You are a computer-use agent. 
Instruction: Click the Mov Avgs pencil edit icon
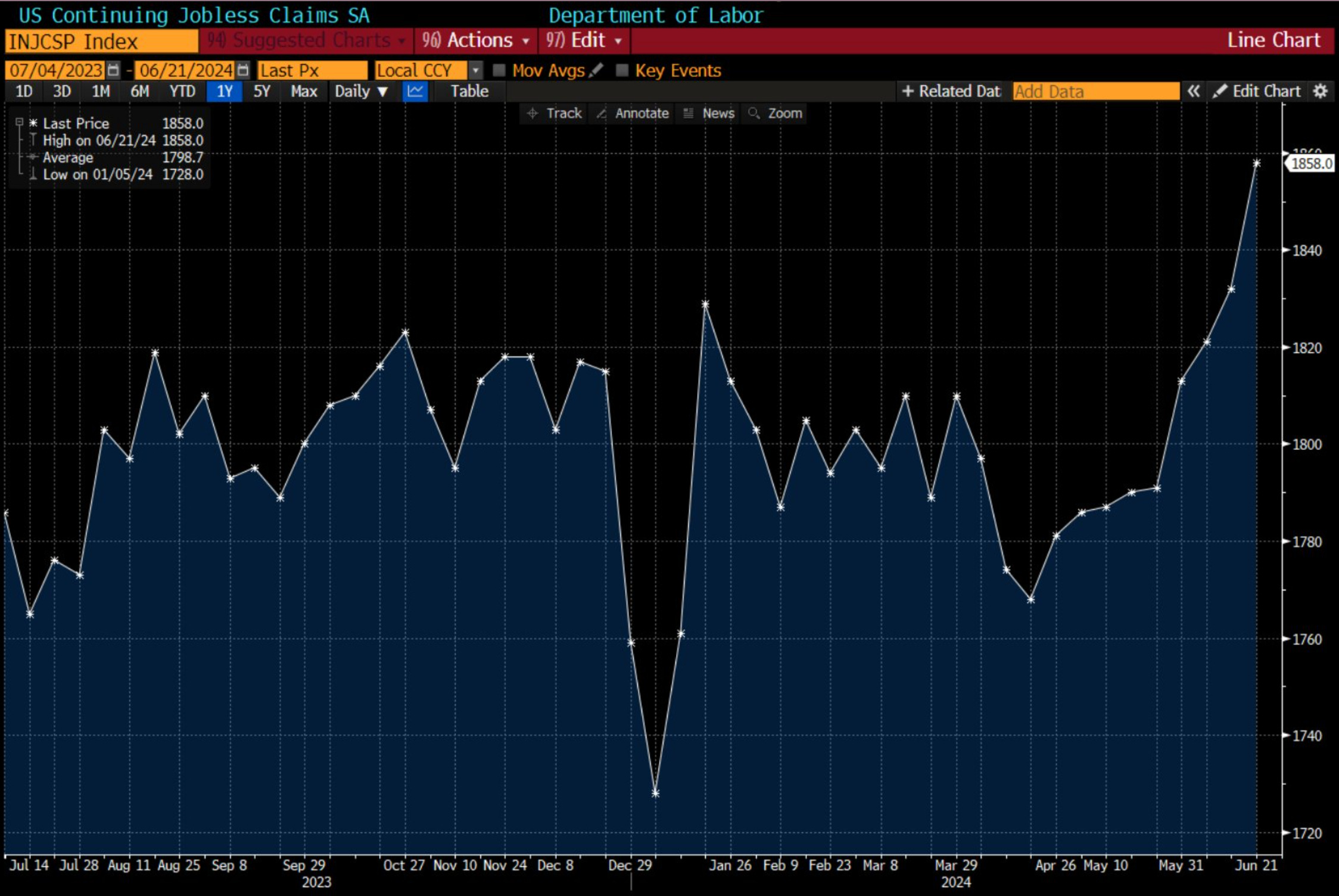click(x=596, y=70)
